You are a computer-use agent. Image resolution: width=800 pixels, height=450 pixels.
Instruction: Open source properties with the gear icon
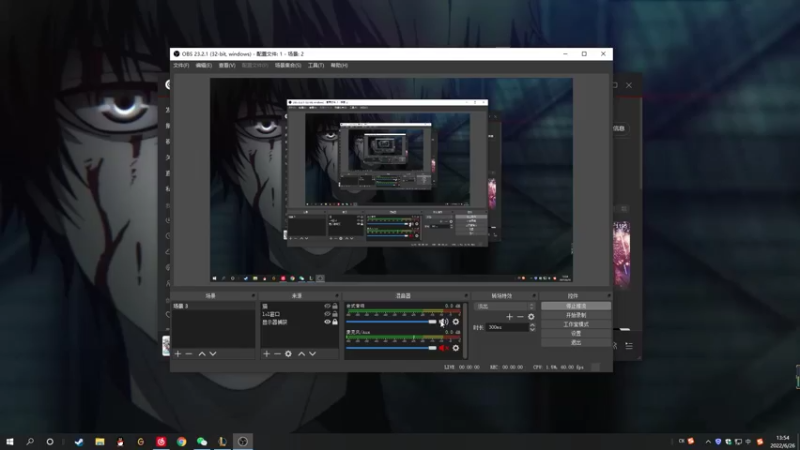288,354
